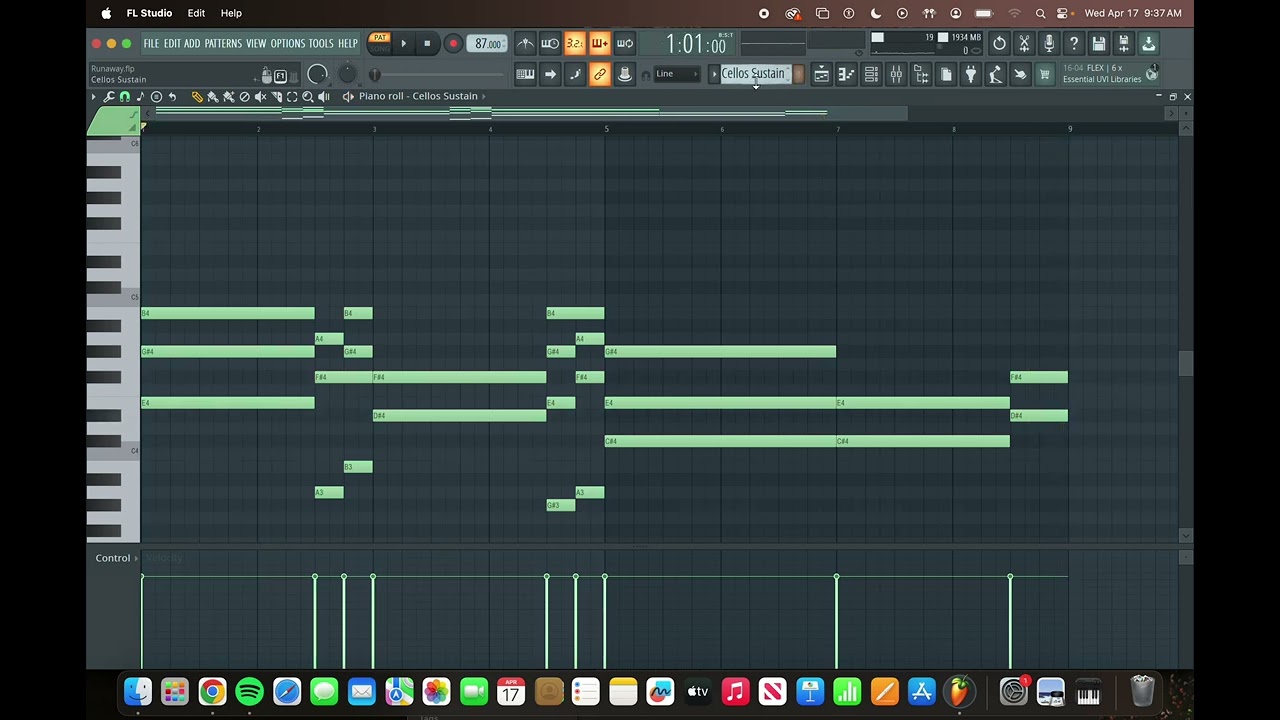The width and height of the screenshot is (1280, 720).
Task: Click the save new version icon
Action: pos(1124,43)
